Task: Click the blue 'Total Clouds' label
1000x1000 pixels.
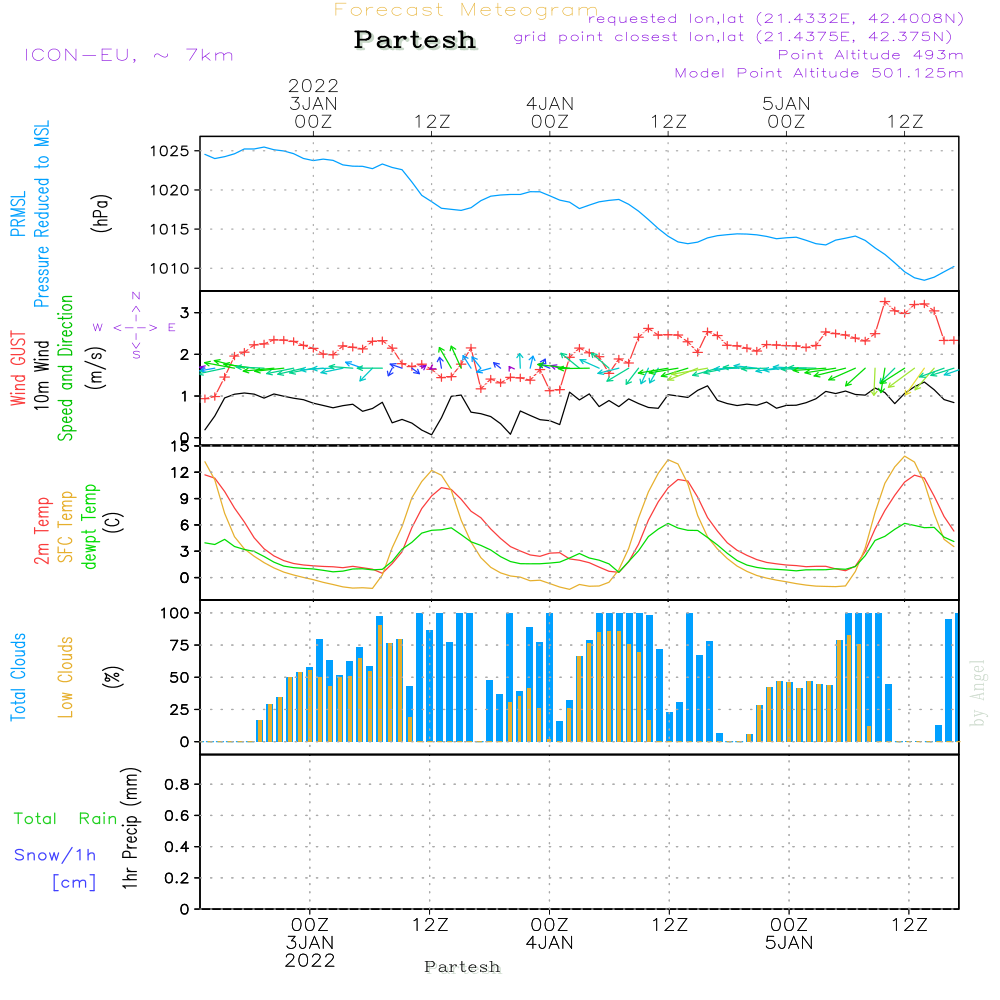Action: click(x=18, y=677)
